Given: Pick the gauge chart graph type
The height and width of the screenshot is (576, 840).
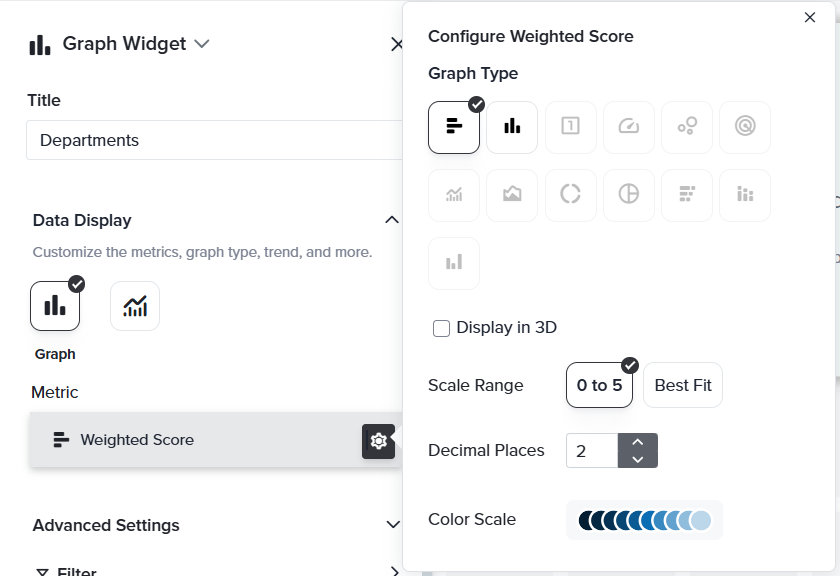Looking at the screenshot, I should (628, 127).
